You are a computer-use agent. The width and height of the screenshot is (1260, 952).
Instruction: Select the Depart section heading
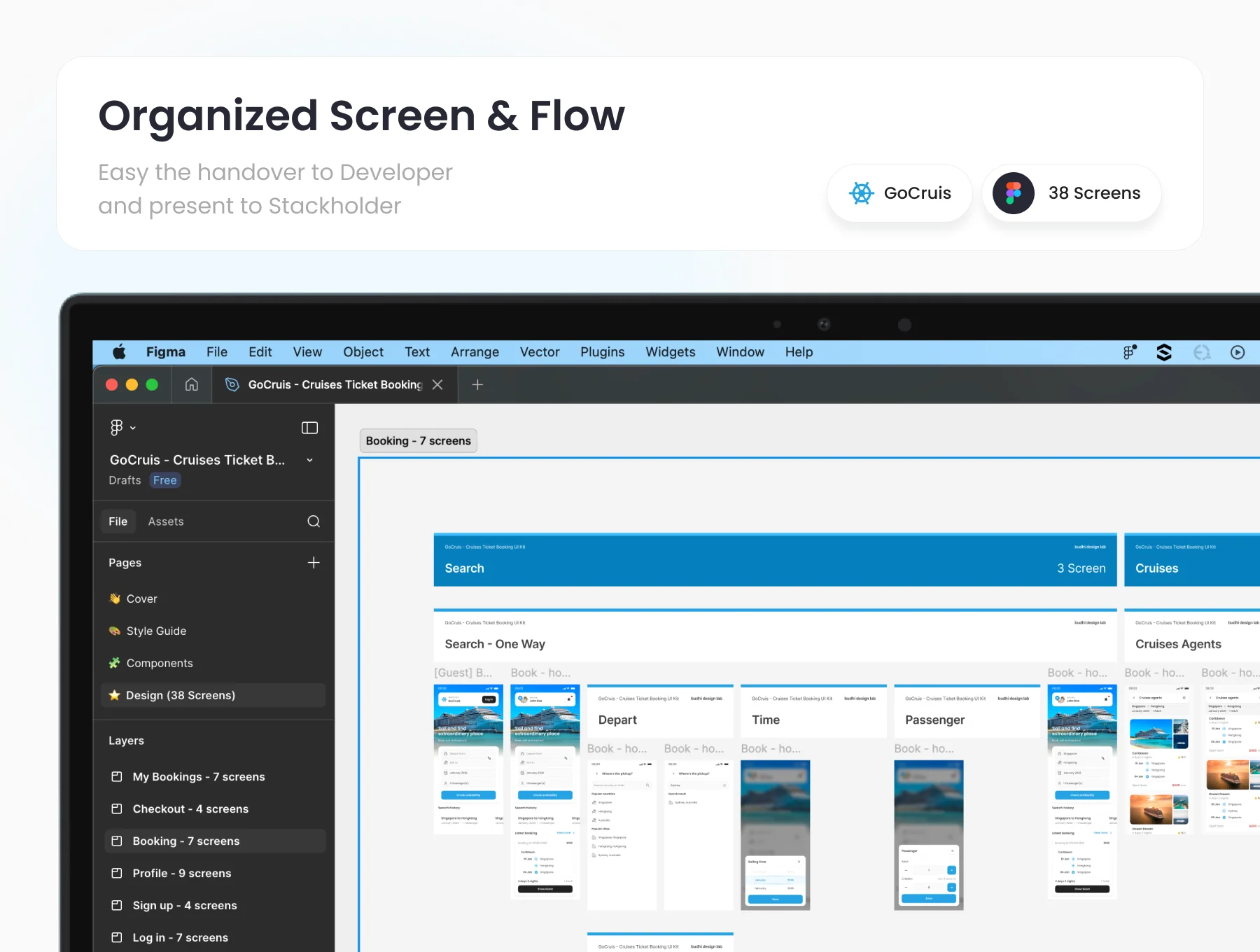[617, 720]
